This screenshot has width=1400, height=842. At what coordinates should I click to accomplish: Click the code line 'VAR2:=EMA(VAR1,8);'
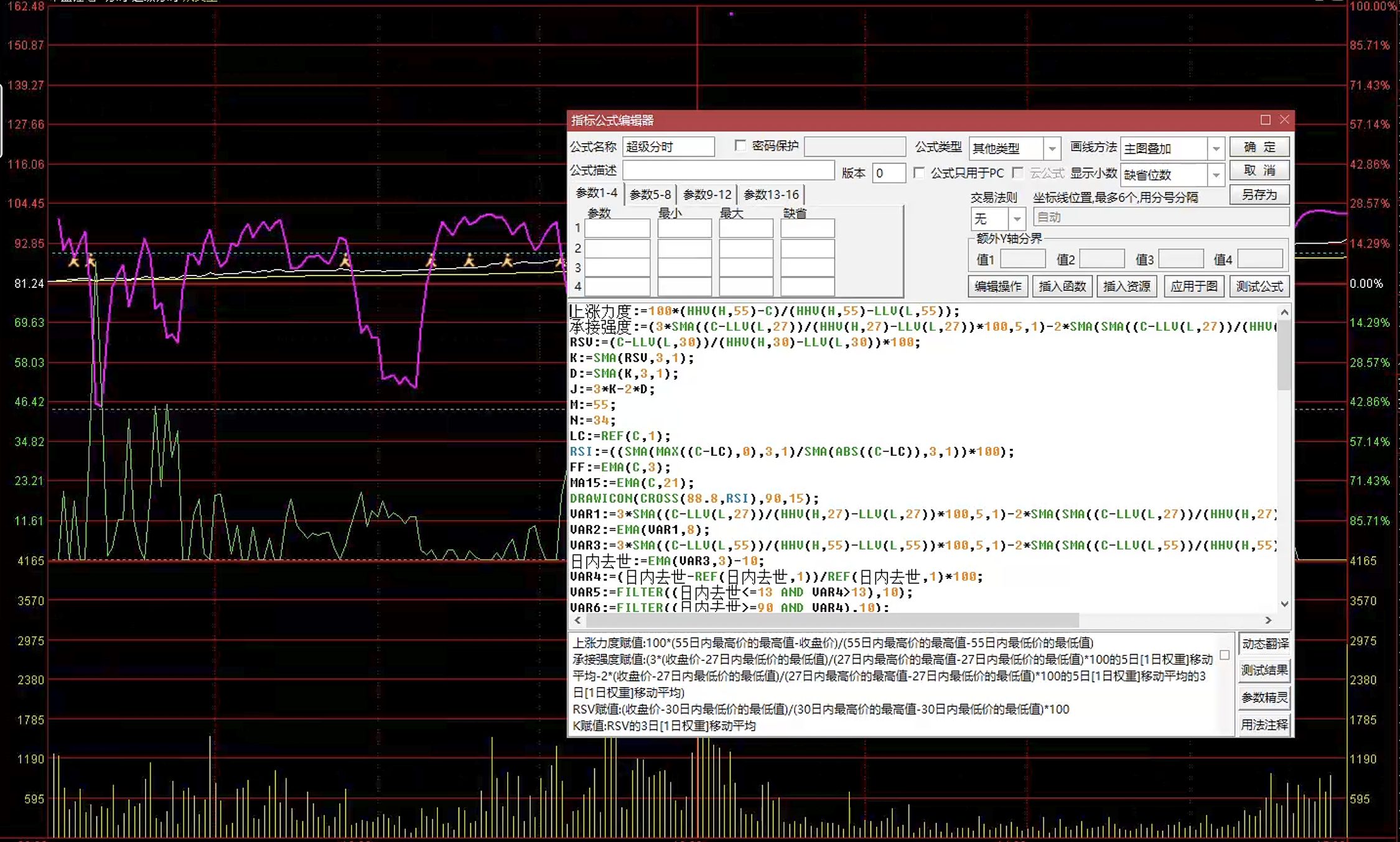coord(640,530)
